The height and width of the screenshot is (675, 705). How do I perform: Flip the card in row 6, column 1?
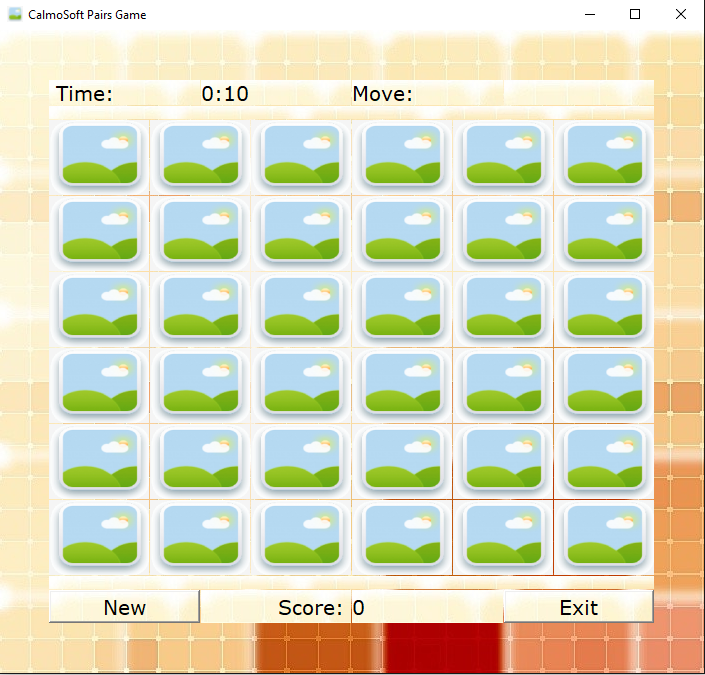(x=99, y=536)
